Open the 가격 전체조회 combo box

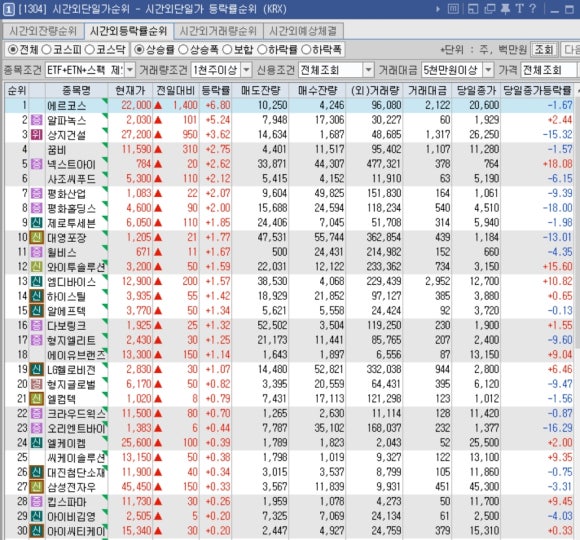tap(549, 70)
